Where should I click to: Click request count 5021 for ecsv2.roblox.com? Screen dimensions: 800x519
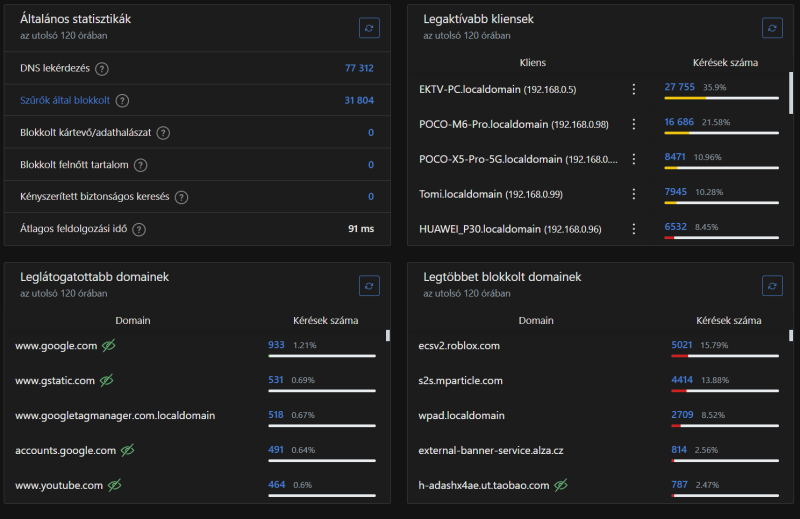(684, 345)
